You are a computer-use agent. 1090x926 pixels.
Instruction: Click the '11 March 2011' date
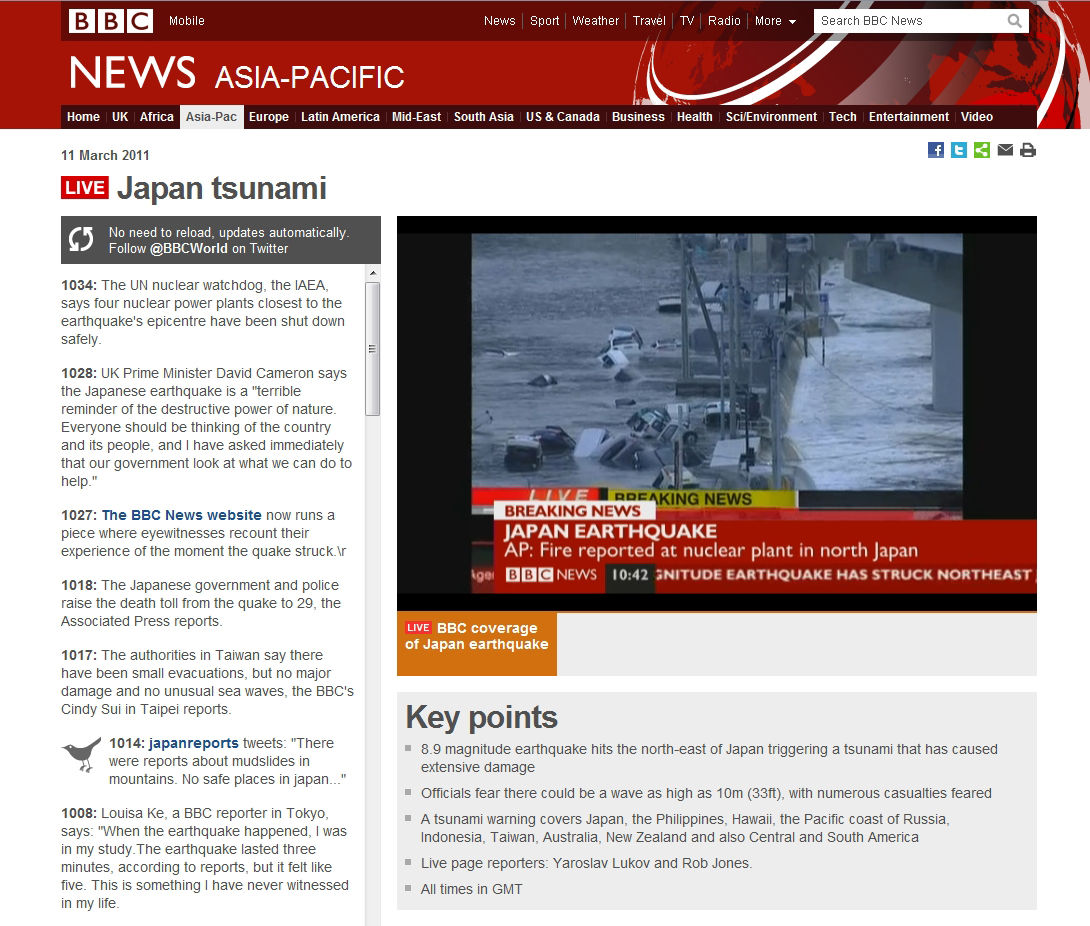[x=105, y=155]
